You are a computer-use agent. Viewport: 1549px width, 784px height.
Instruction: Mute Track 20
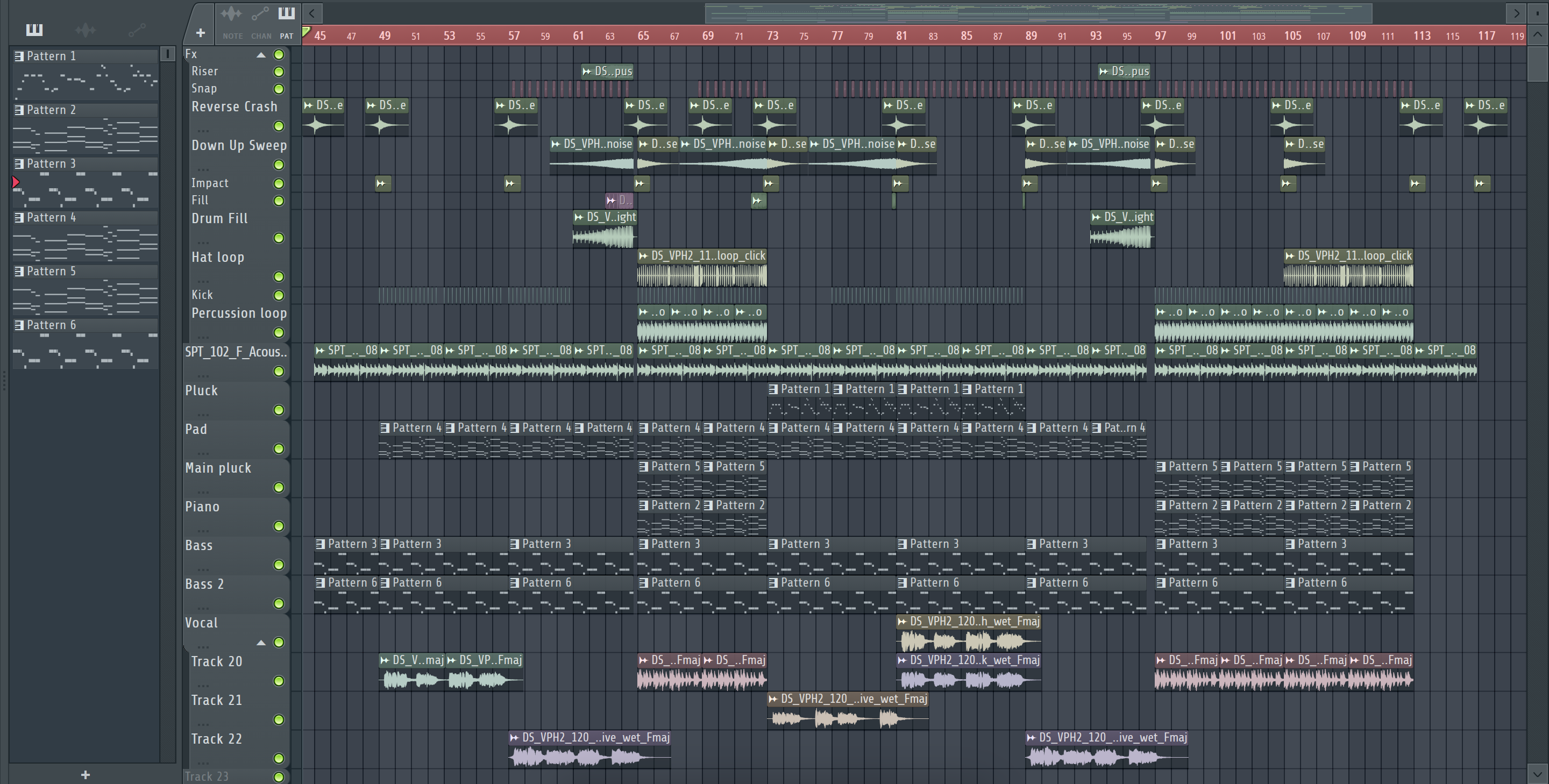tap(279, 681)
